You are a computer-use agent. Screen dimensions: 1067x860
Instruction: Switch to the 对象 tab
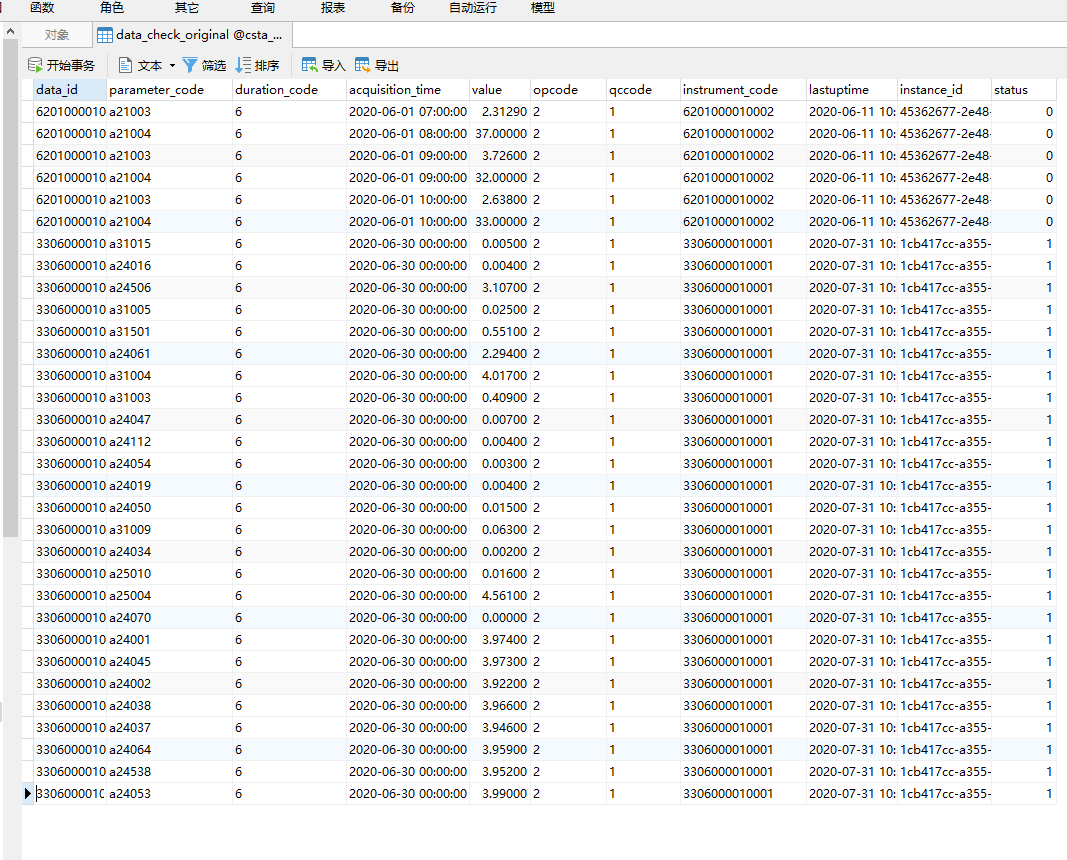tap(57, 35)
